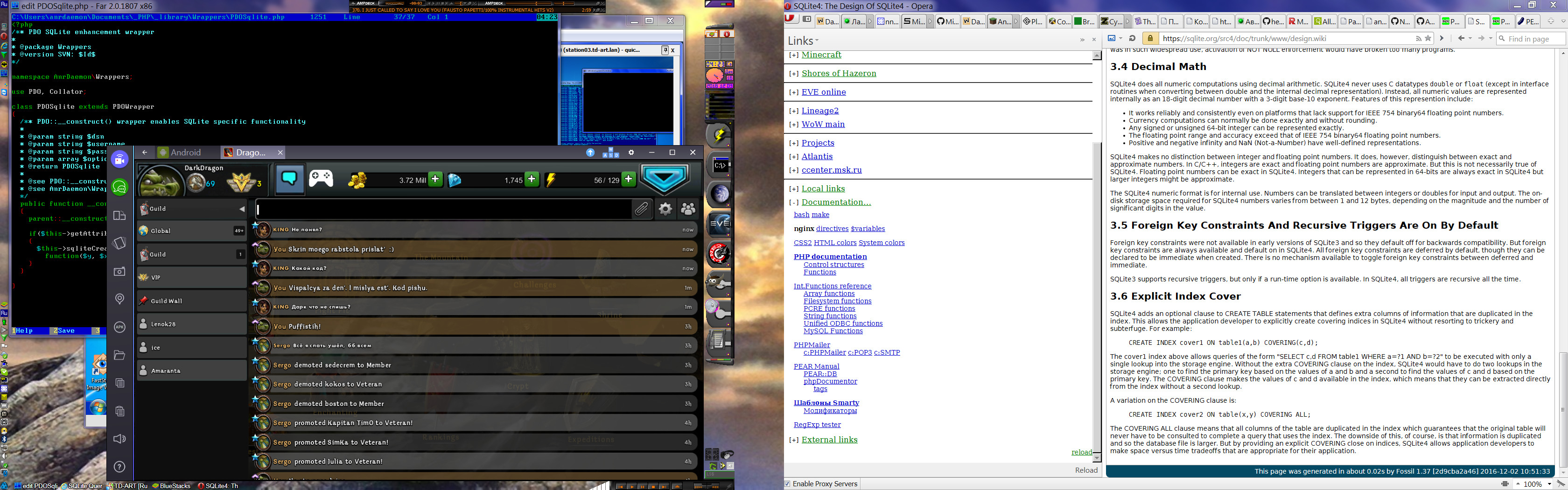The width and height of the screenshot is (1568, 490).
Task: Open BlueStacks folder sidebar icon
Action: [x=120, y=355]
